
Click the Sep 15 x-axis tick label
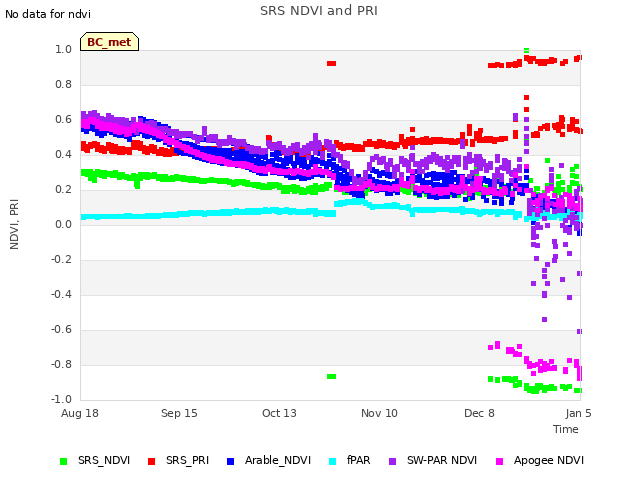pyautogui.click(x=179, y=413)
